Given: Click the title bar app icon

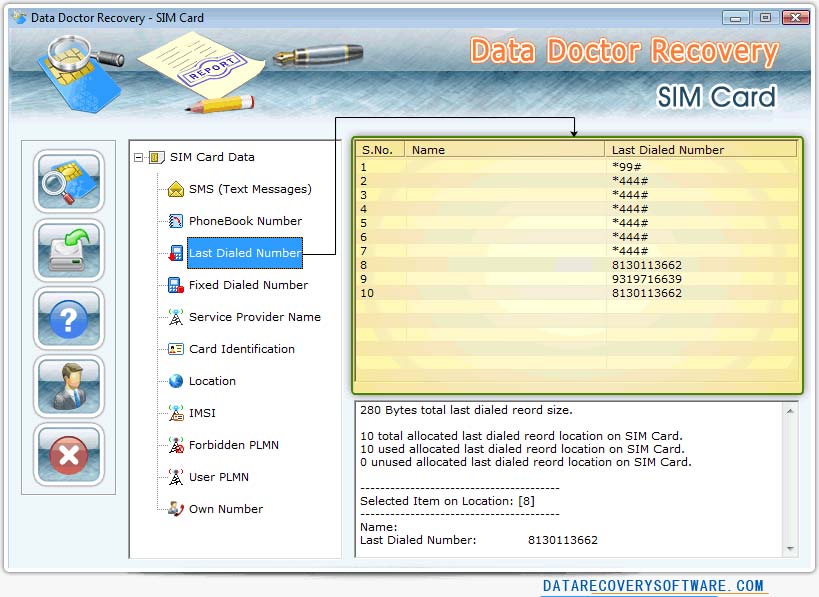Looking at the screenshot, I should click(x=20, y=17).
